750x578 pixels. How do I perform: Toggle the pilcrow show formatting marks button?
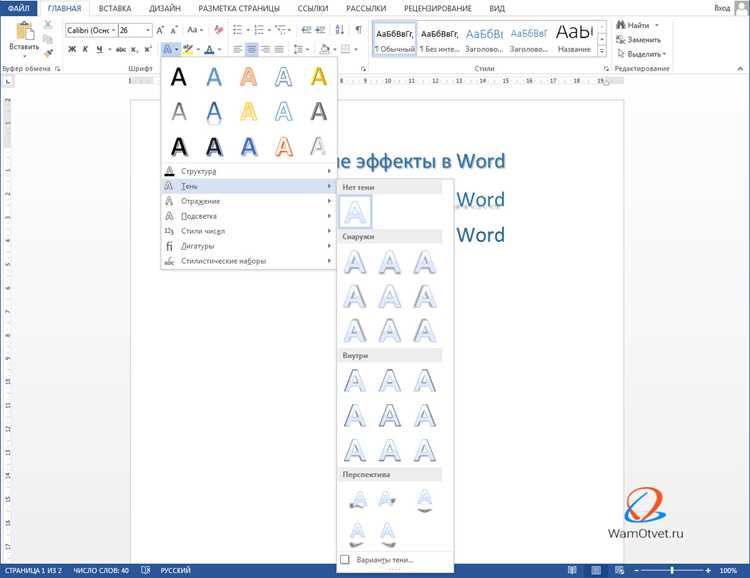point(358,30)
